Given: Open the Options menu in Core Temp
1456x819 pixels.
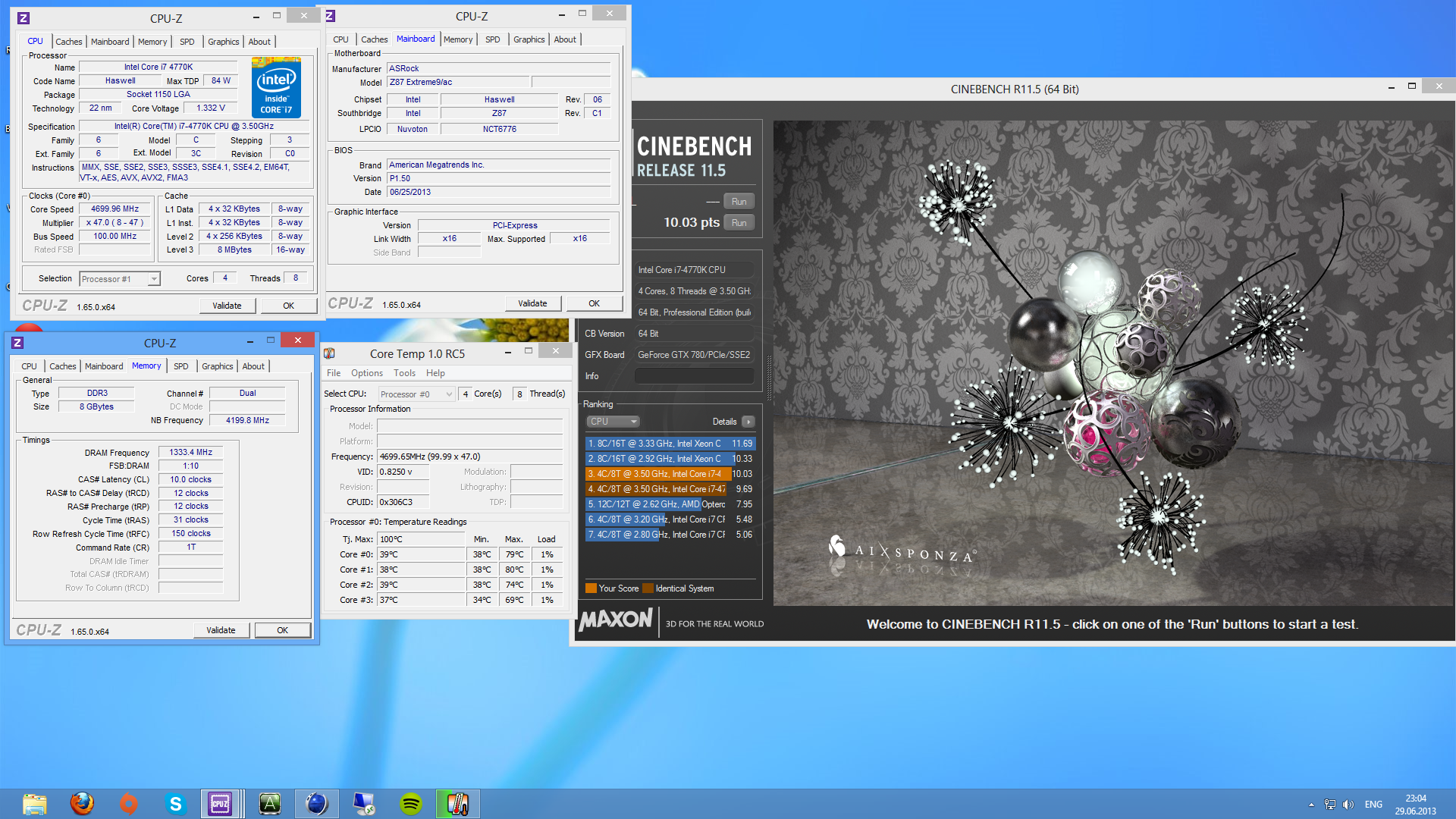Looking at the screenshot, I should [367, 373].
